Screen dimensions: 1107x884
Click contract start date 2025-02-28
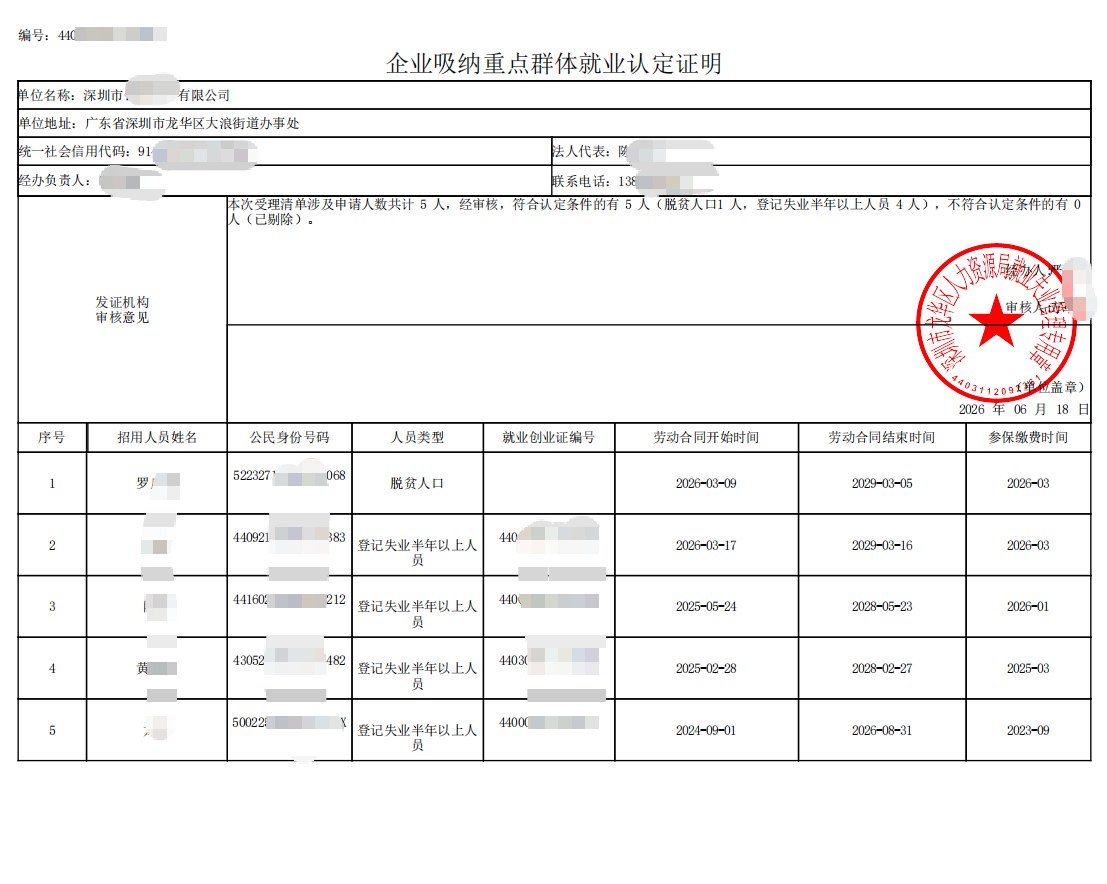point(706,669)
